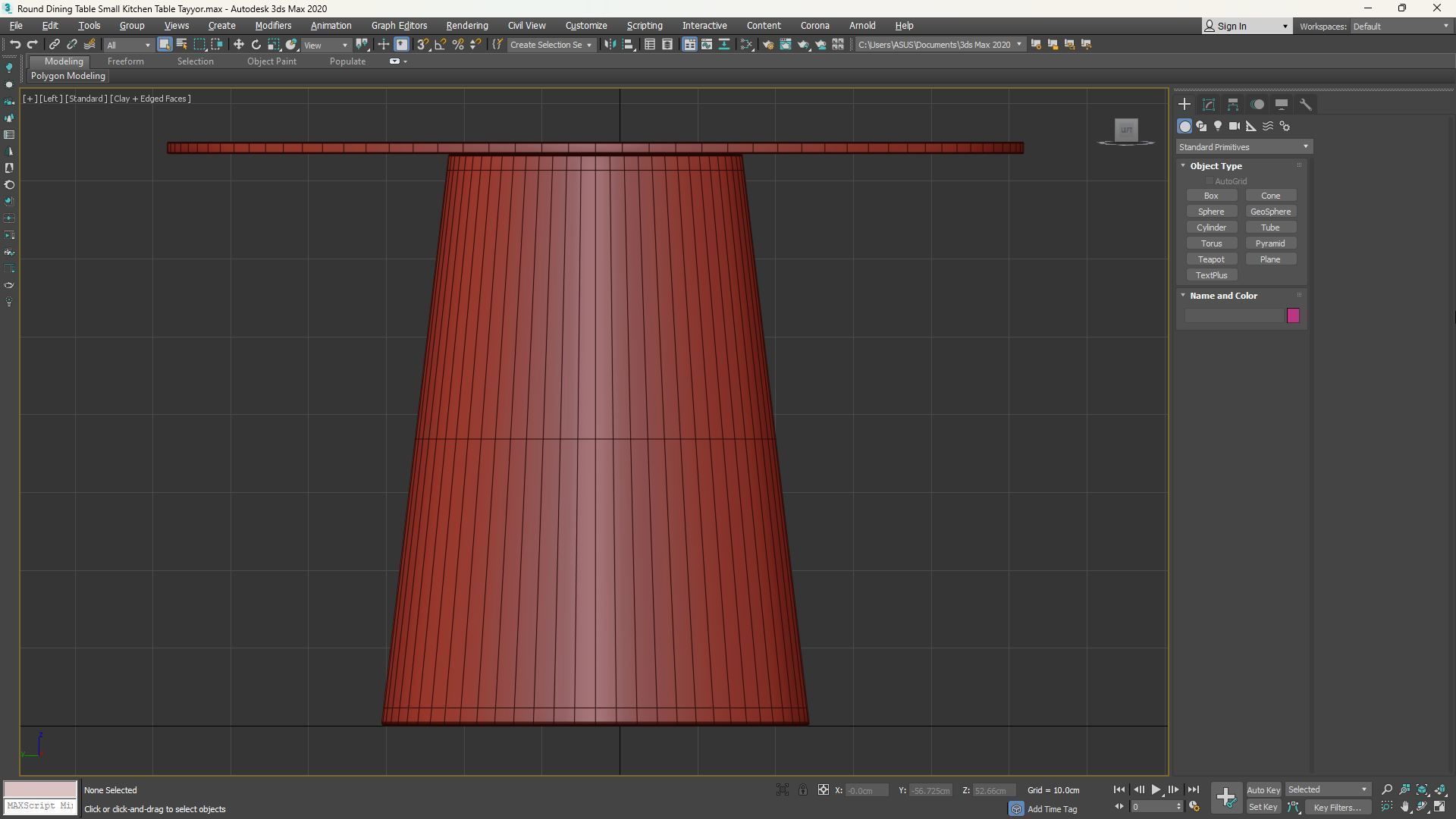Toggle Auto Key animation mode
The image size is (1456, 819).
pyautogui.click(x=1263, y=790)
